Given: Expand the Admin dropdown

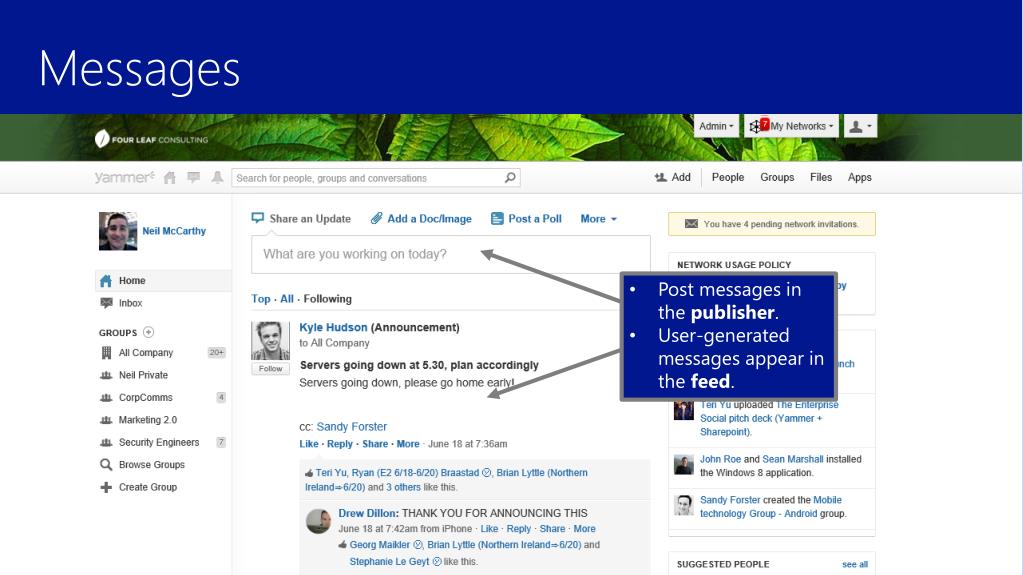Looking at the screenshot, I should coord(716,127).
